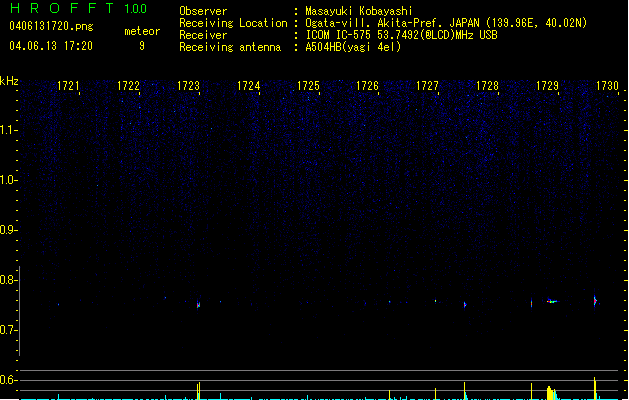The width and height of the screenshot is (629, 400).
Task: Click the meteor label
Action: click(x=142, y=31)
